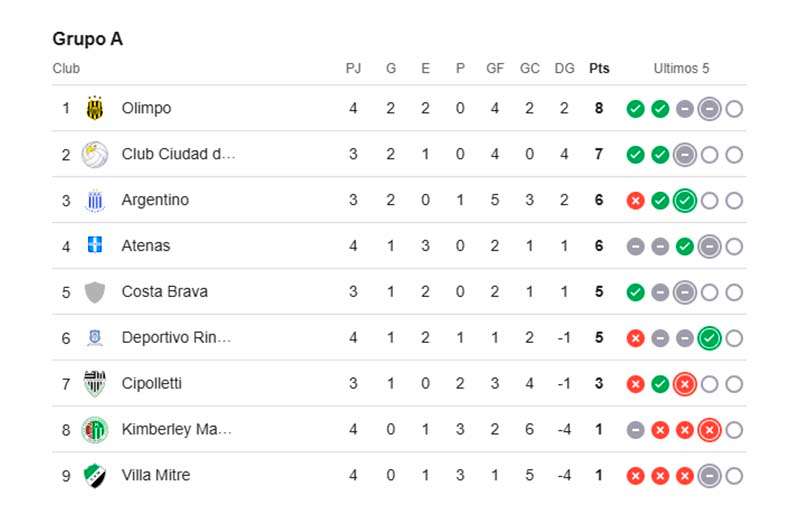Screen dimensions: 800x530
Task: Click Olimpo's first green win indicator
Action: pos(635,109)
